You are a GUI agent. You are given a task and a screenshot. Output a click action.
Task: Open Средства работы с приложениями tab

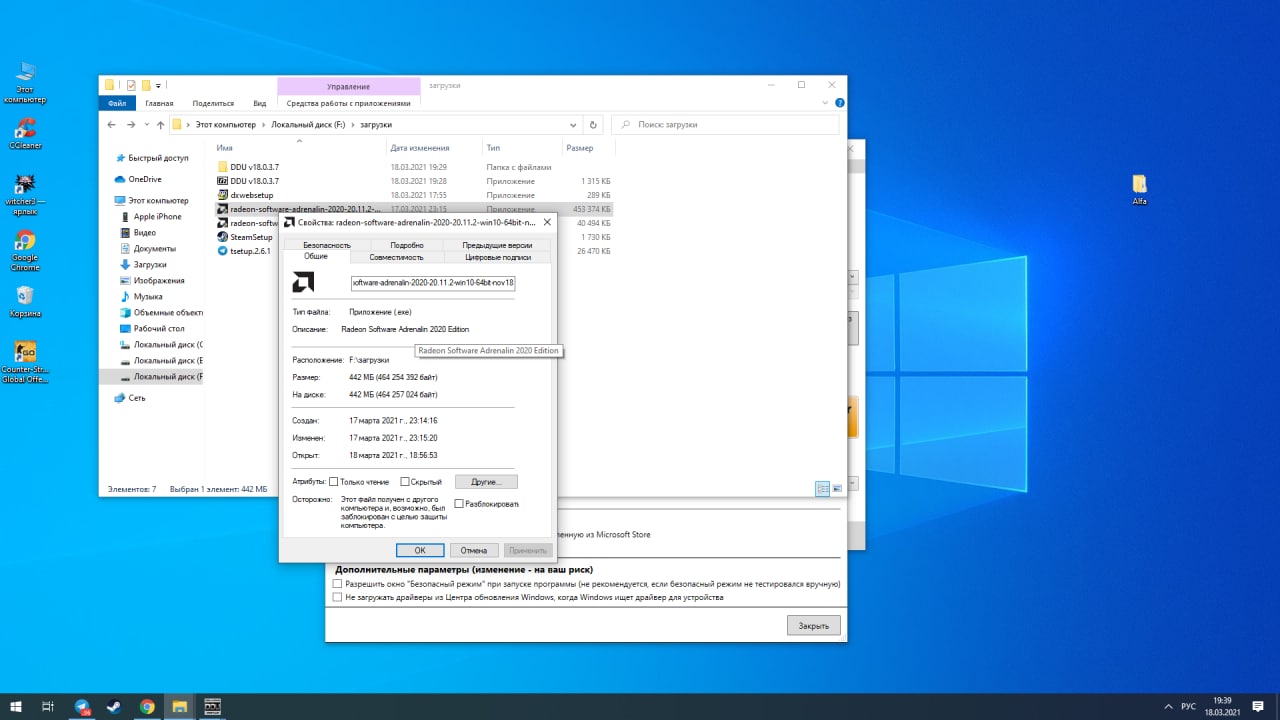click(x=348, y=103)
